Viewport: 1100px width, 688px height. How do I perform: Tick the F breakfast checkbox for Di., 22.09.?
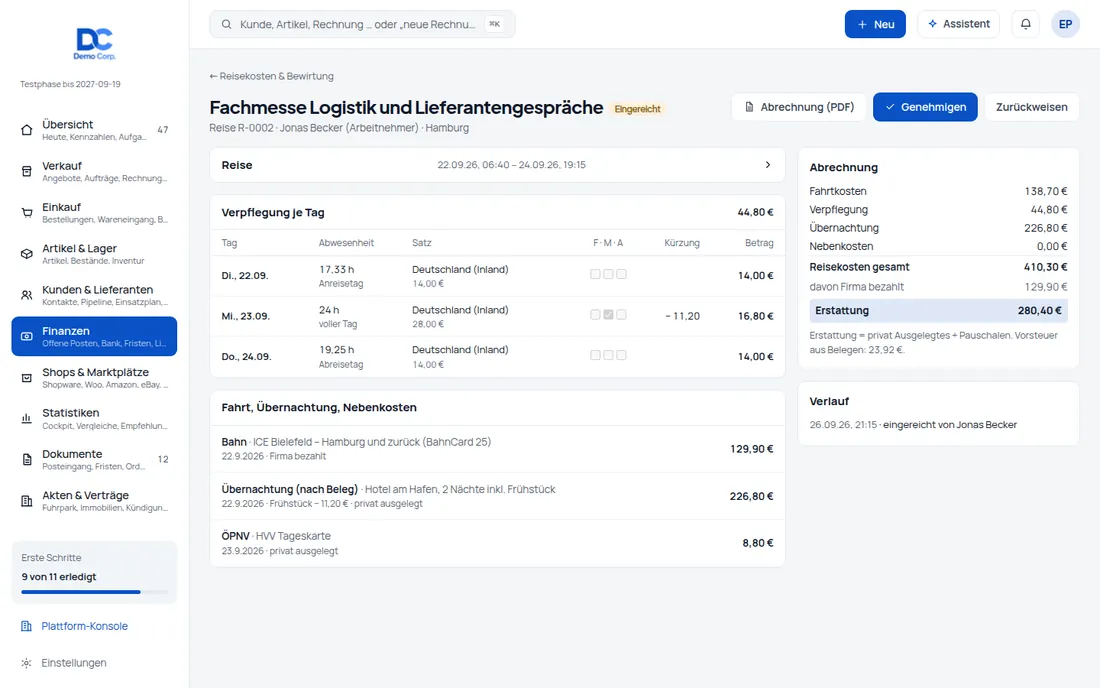(x=595, y=274)
